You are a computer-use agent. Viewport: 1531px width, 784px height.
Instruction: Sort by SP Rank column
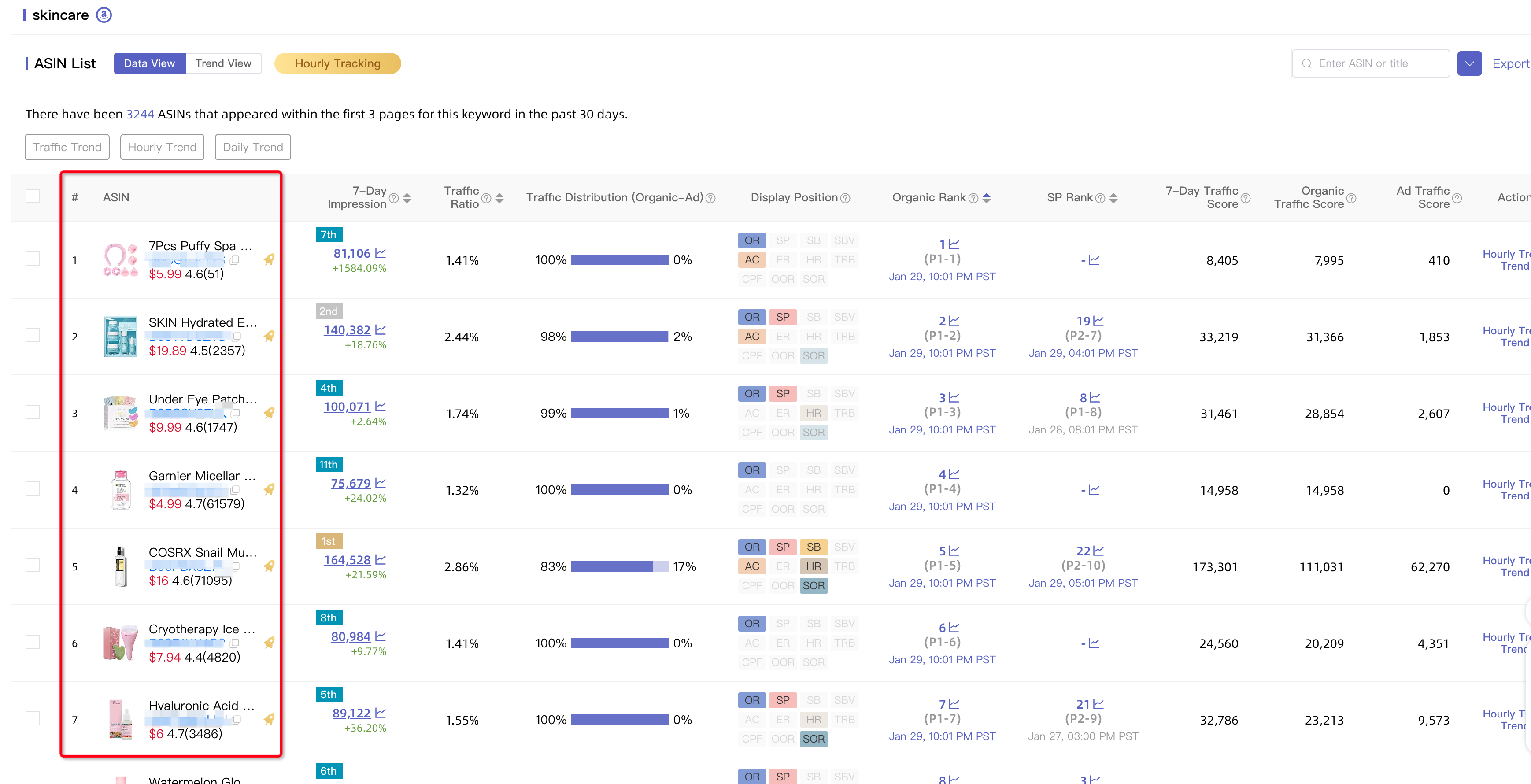(1113, 198)
